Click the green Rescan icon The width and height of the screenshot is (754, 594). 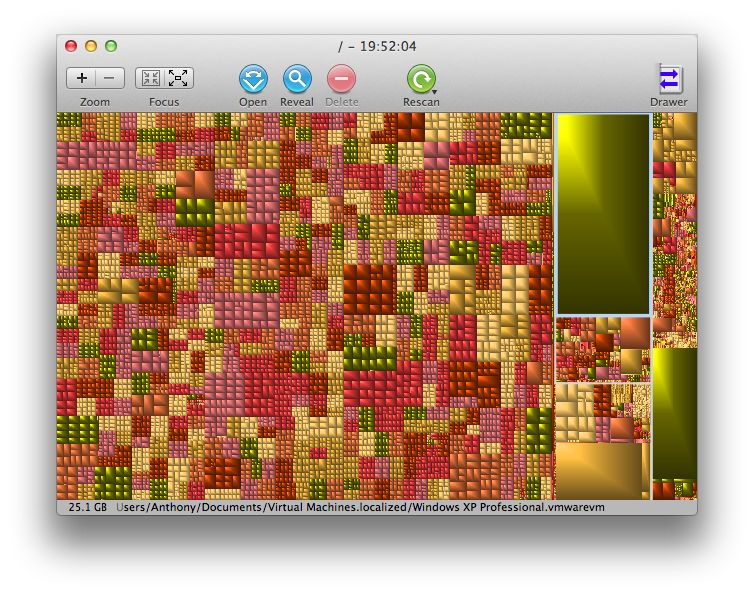coord(421,79)
